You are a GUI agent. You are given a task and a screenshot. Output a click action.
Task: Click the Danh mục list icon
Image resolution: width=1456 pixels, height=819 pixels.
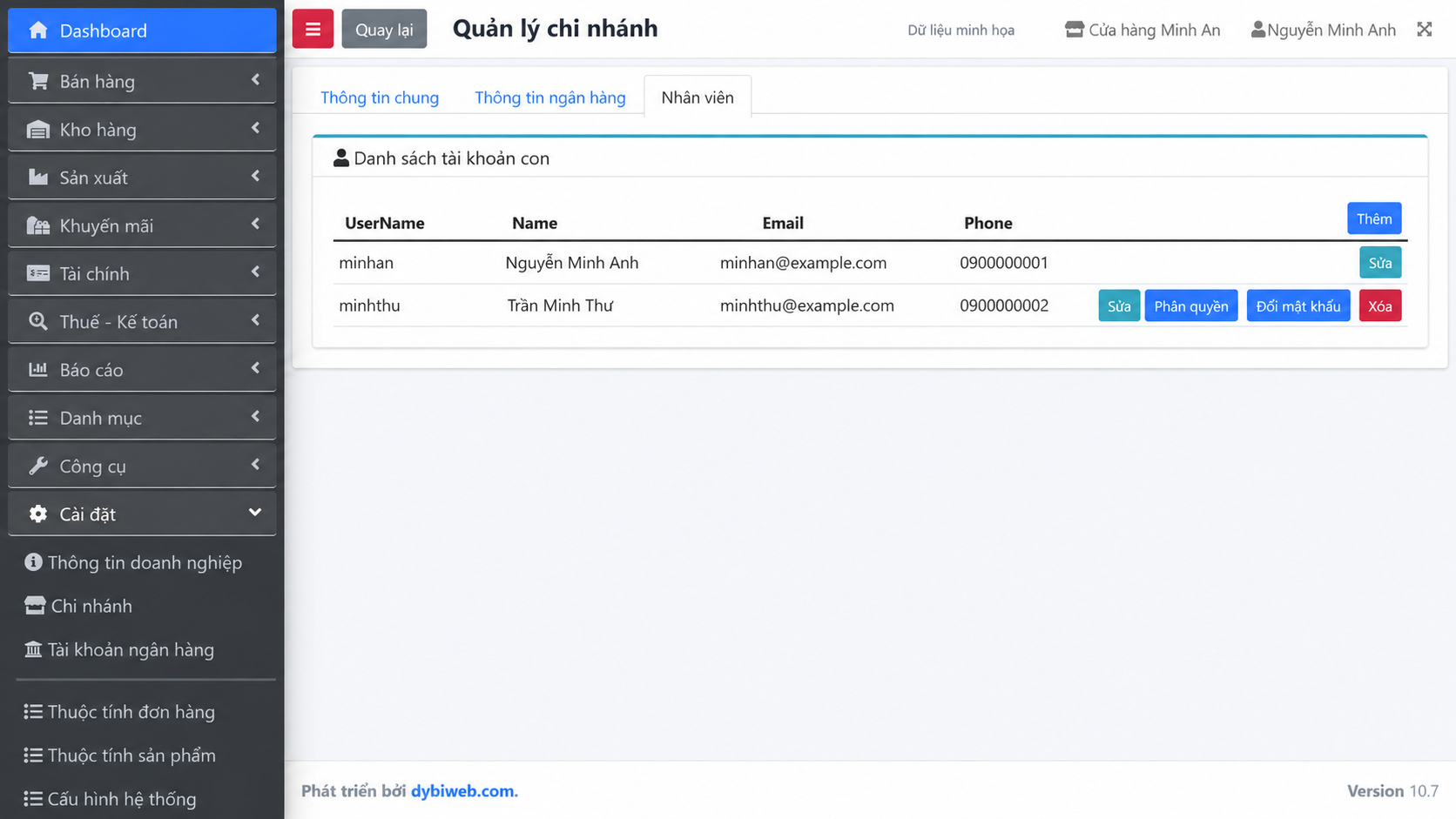tap(38, 418)
